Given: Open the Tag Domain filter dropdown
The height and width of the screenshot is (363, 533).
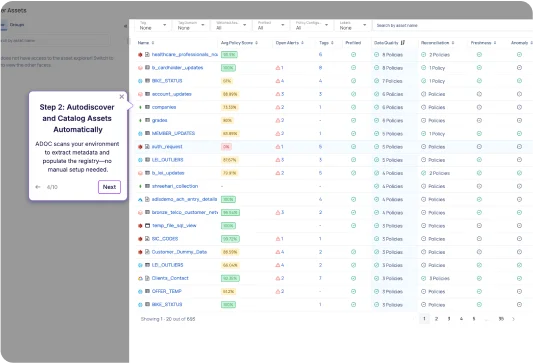Looking at the screenshot, I should point(191,25).
